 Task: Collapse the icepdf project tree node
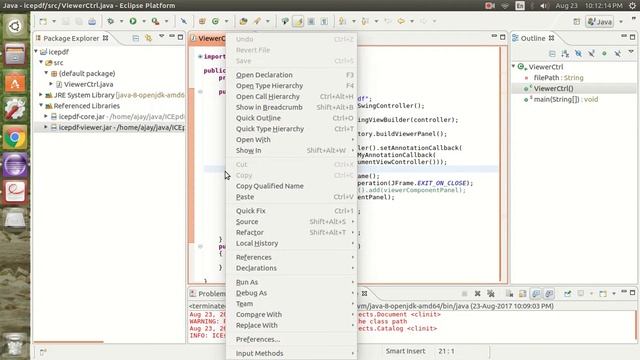point(36,52)
